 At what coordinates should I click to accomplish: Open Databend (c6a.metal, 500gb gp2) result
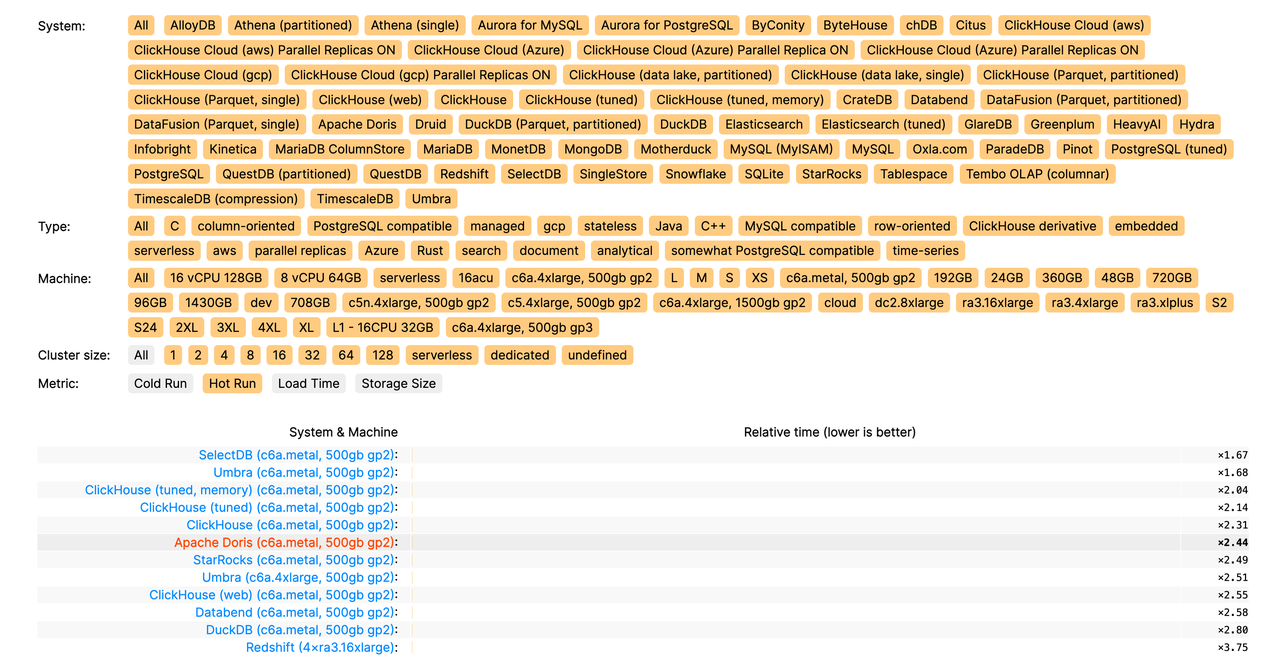pyautogui.click(x=295, y=612)
